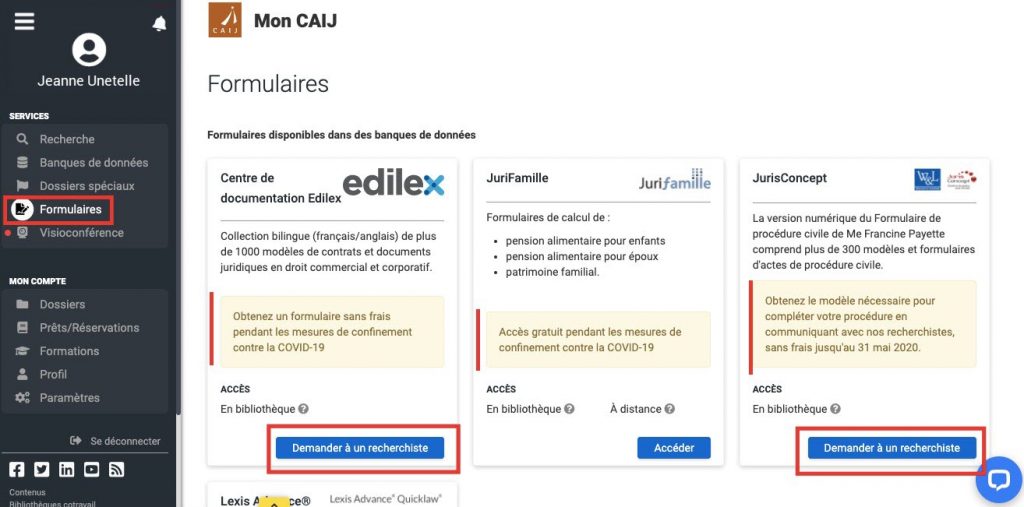Click JurisConcept's En bibliothèque help icon

pyautogui.click(x=835, y=409)
